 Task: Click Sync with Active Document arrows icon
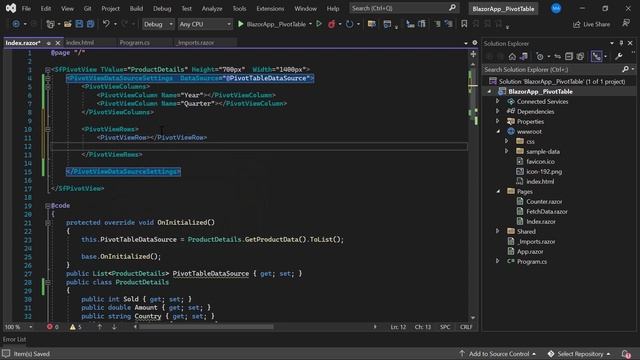click(558, 56)
